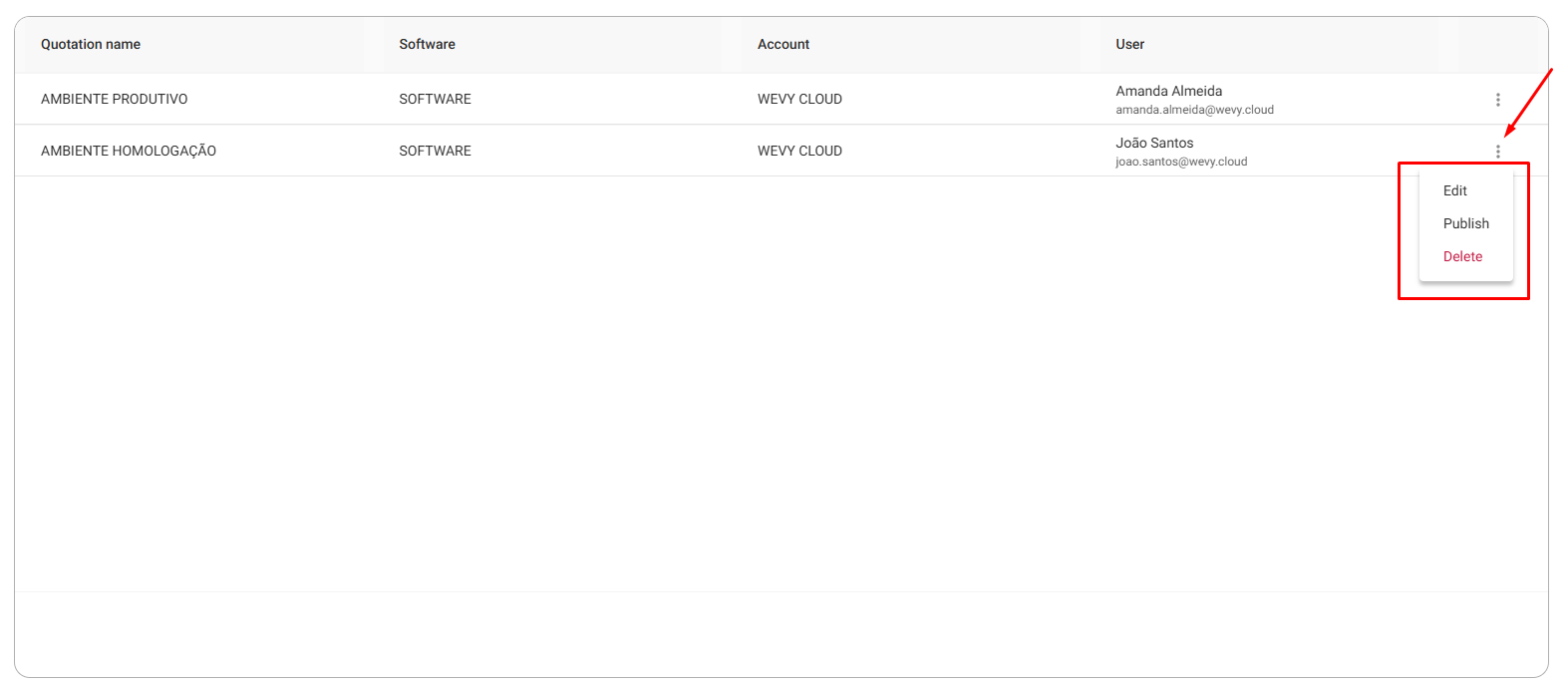
Task: Click the Software column header
Action: click(x=427, y=44)
